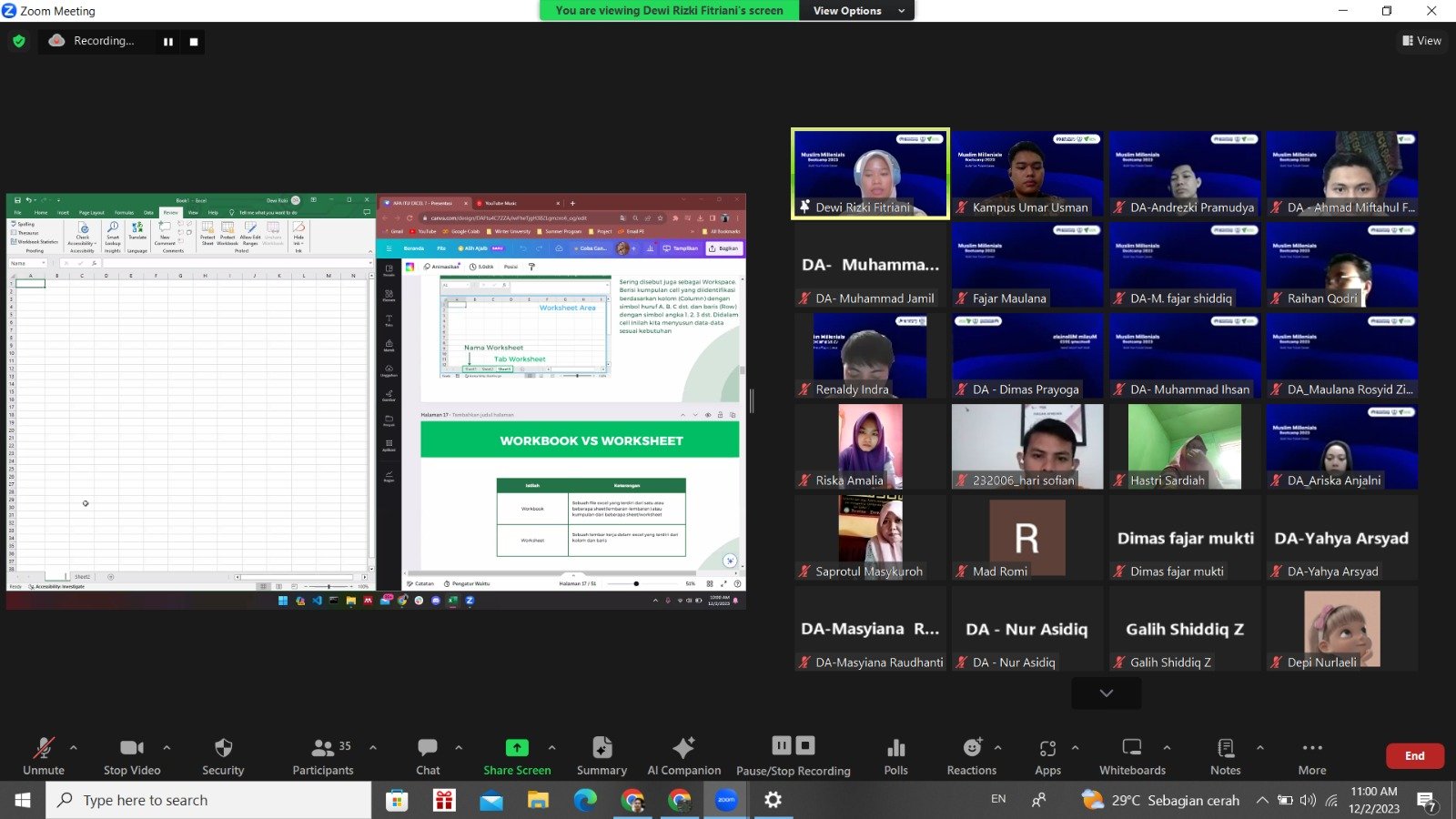Screen dimensions: 1456x819
Task: Unmute the microphone
Action: tap(44, 756)
